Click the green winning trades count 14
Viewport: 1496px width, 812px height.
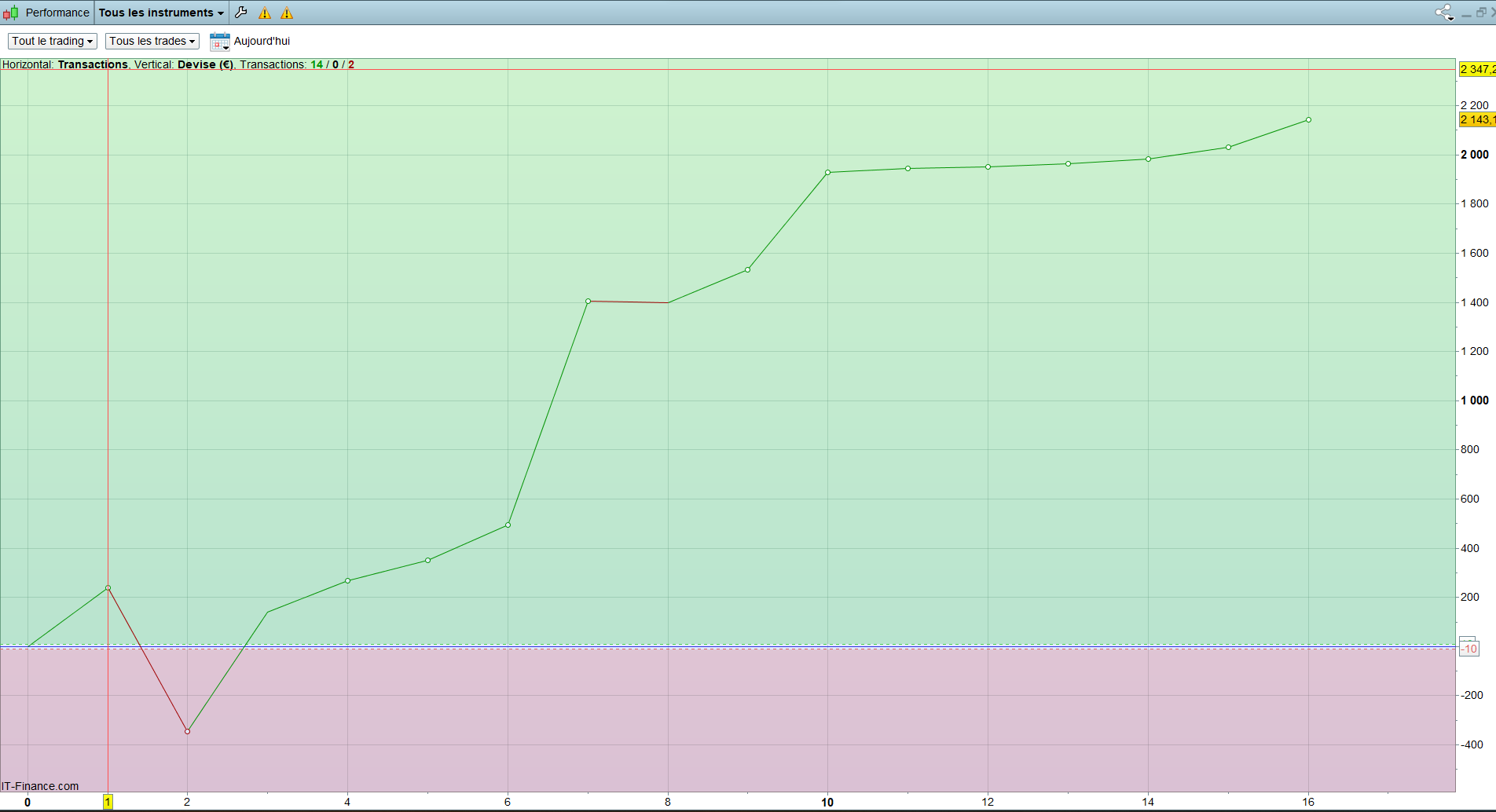tap(317, 64)
